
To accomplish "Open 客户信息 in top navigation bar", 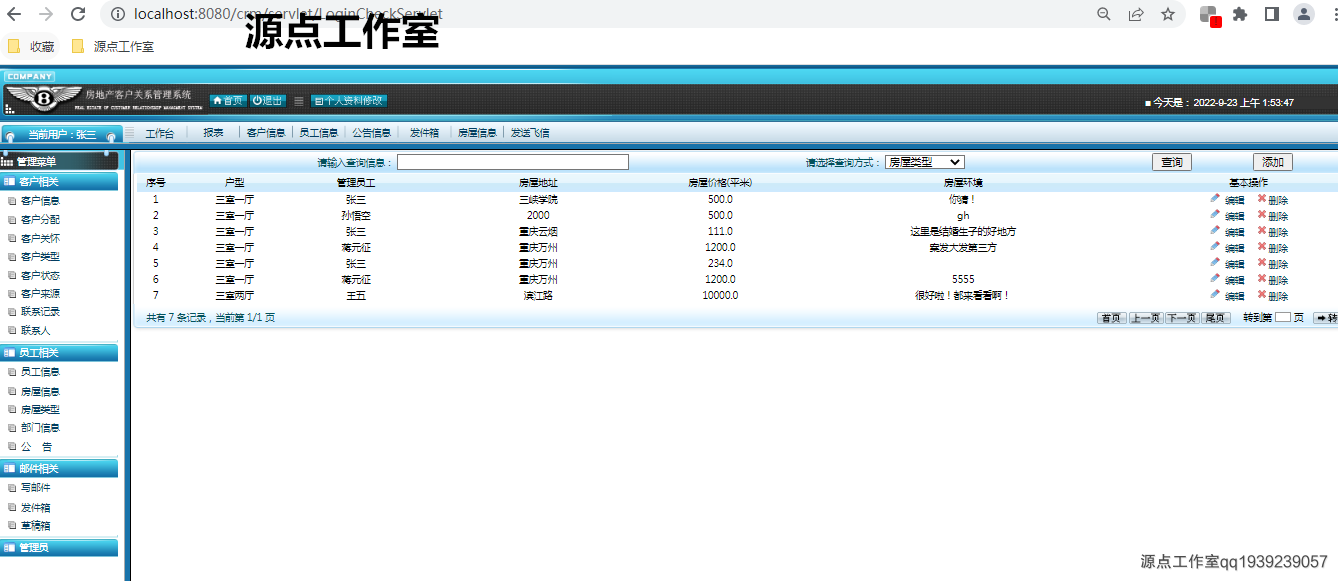I will (266, 133).
